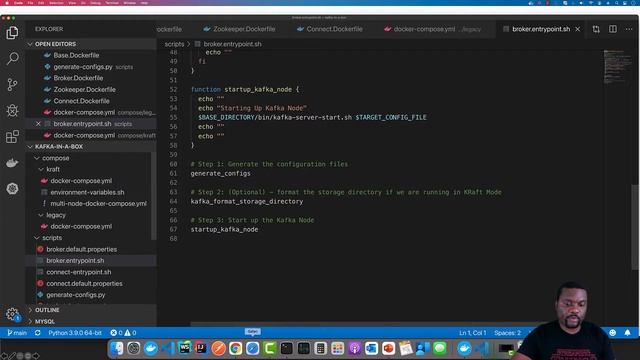Open the Explorer view in activity bar
The image size is (640, 360).
coord(12,33)
